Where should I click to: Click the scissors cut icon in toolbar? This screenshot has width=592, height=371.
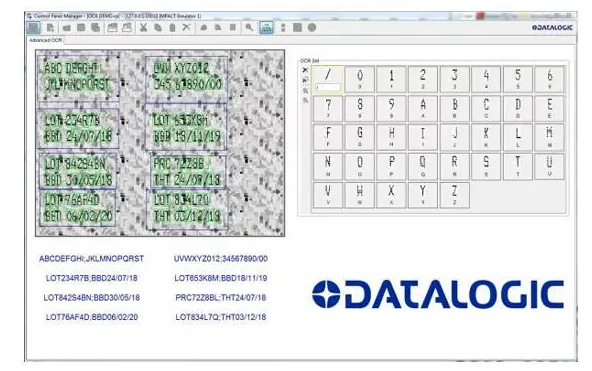click(x=143, y=28)
